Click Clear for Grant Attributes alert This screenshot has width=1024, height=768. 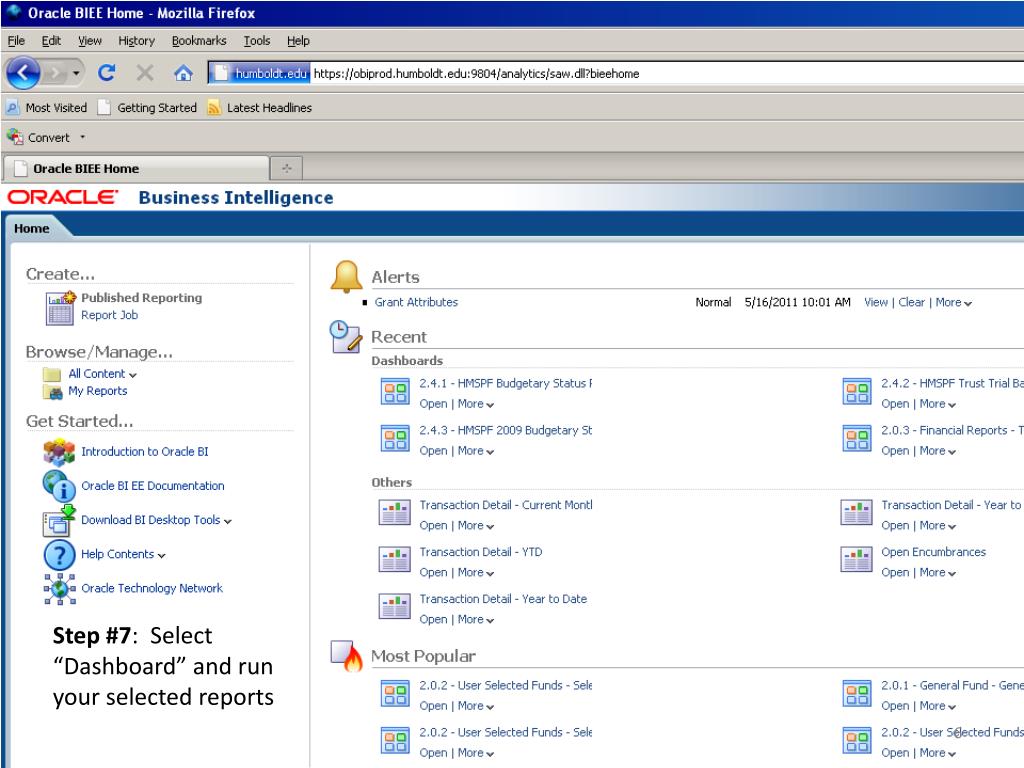[x=912, y=302]
